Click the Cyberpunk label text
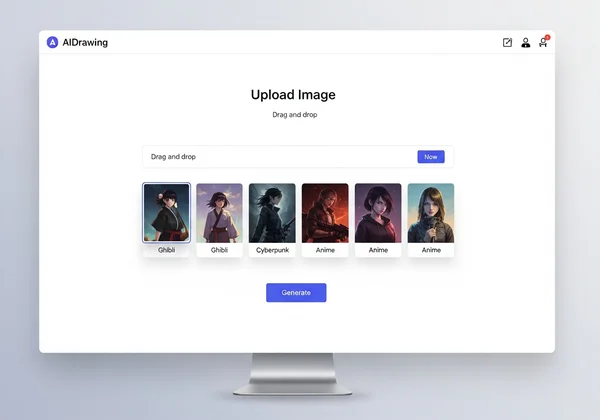 (x=272, y=250)
